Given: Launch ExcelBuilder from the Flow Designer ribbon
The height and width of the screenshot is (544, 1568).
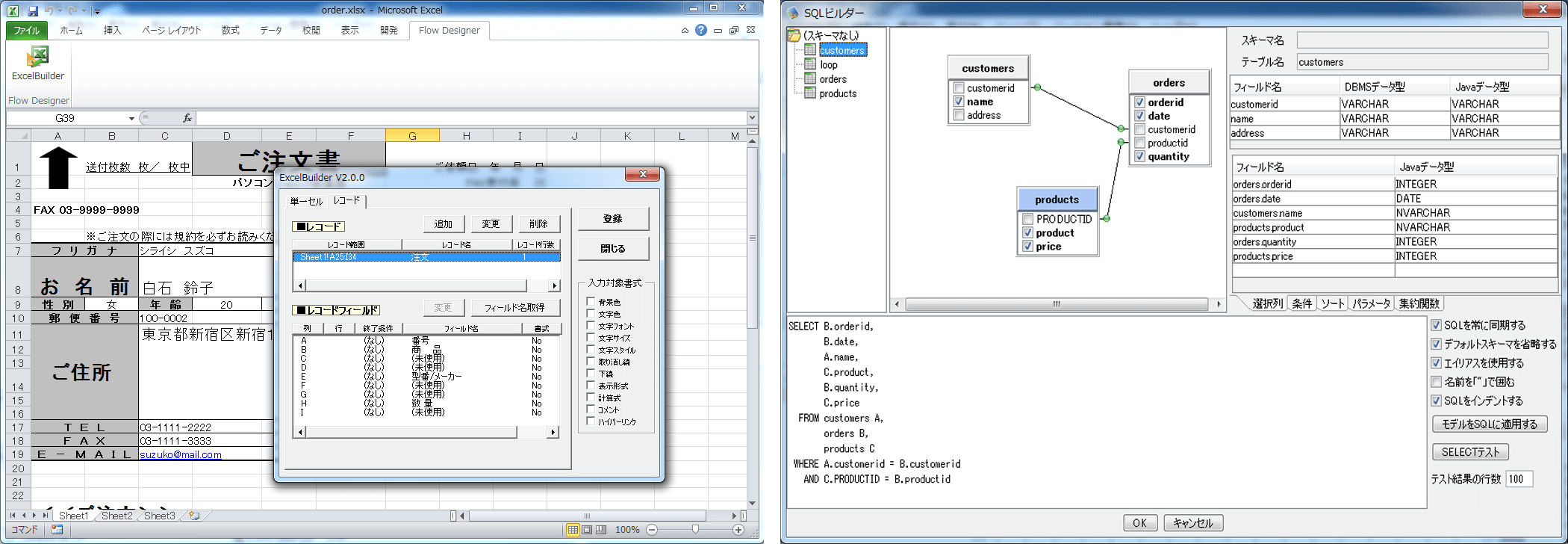Looking at the screenshot, I should coord(38,63).
